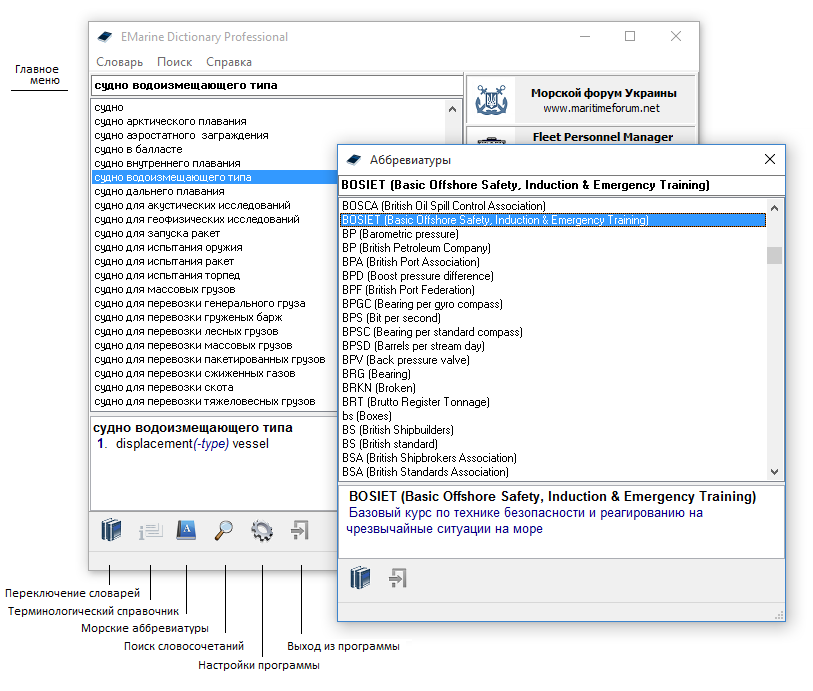Close the Аббревиатуры window

769,159
